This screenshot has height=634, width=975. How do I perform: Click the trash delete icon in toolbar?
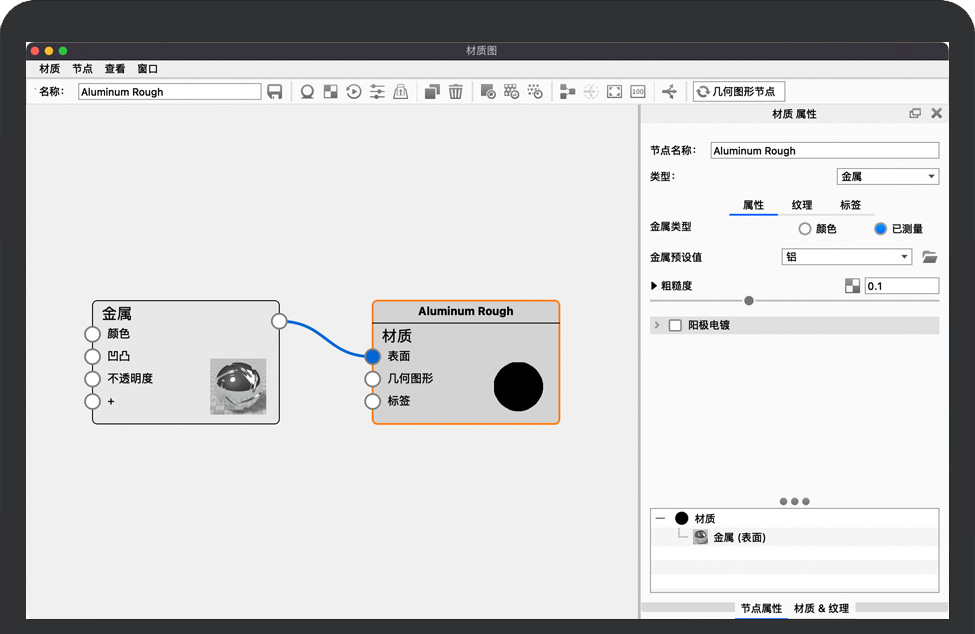tap(456, 92)
